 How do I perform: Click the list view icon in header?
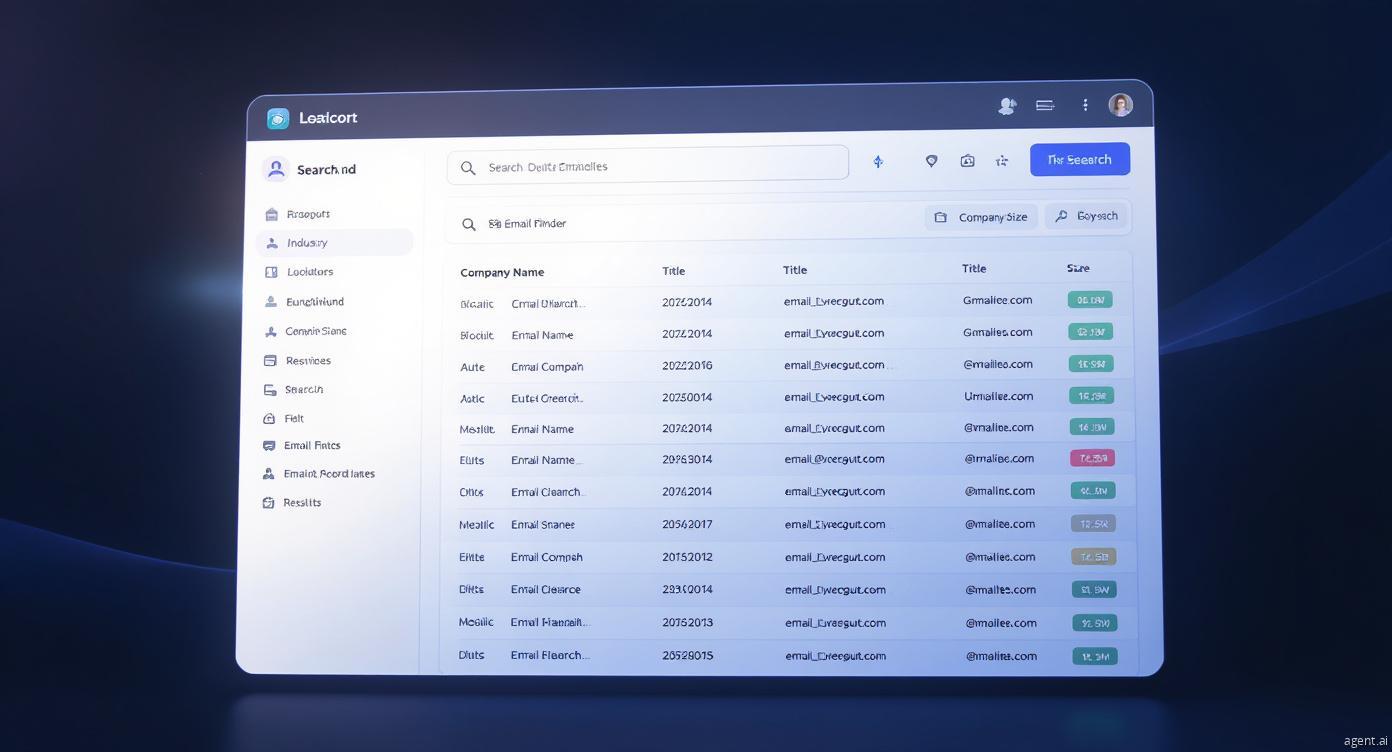point(1045,105)
